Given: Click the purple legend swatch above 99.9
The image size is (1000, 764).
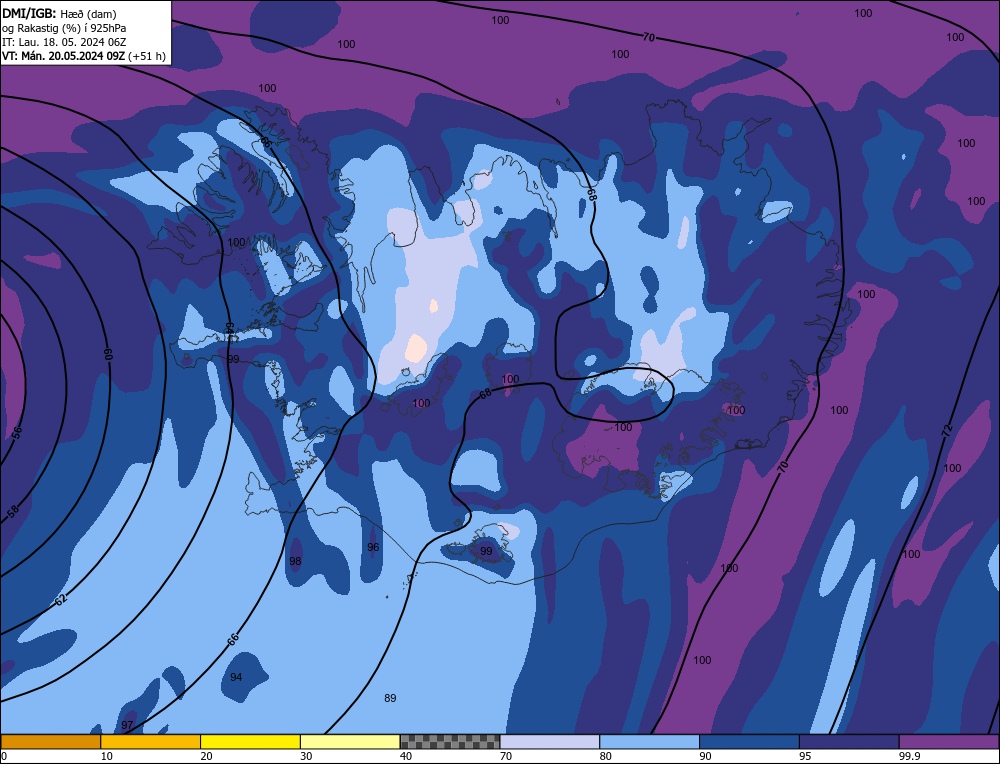Looking at the screenshot, I should (x=949, y=742).
